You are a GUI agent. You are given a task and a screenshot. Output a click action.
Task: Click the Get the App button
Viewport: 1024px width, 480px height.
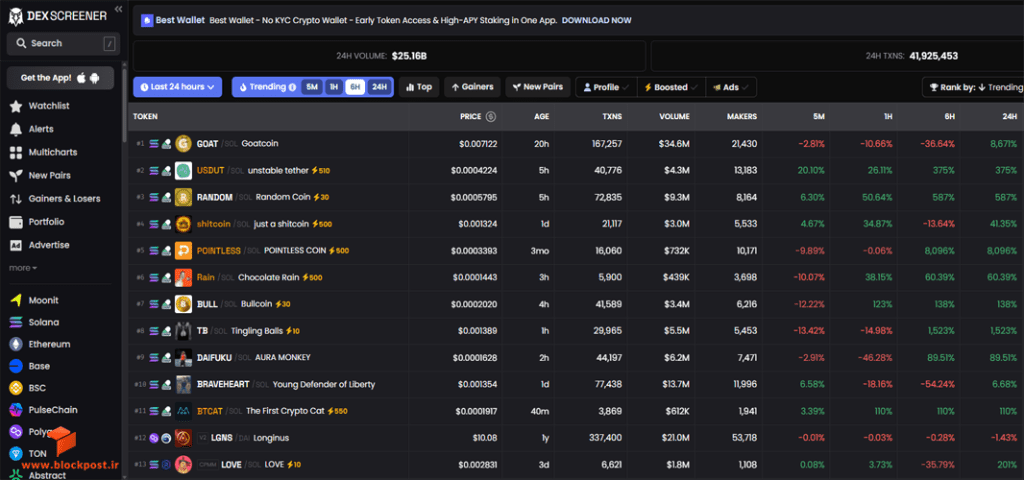pos(60,78)
